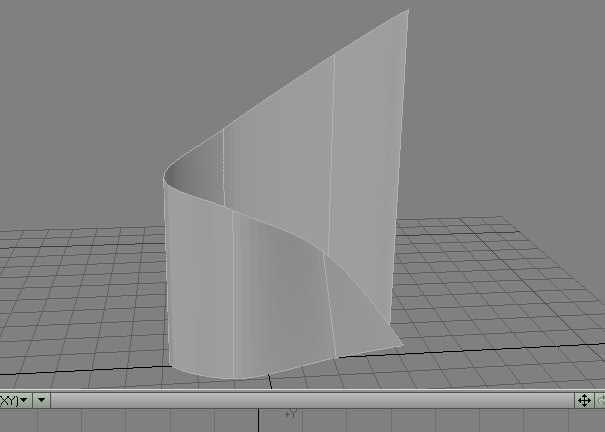Click the +Y axis label in lower viewport
Viewport: 605px width, 432px height.
coord(292,413)
